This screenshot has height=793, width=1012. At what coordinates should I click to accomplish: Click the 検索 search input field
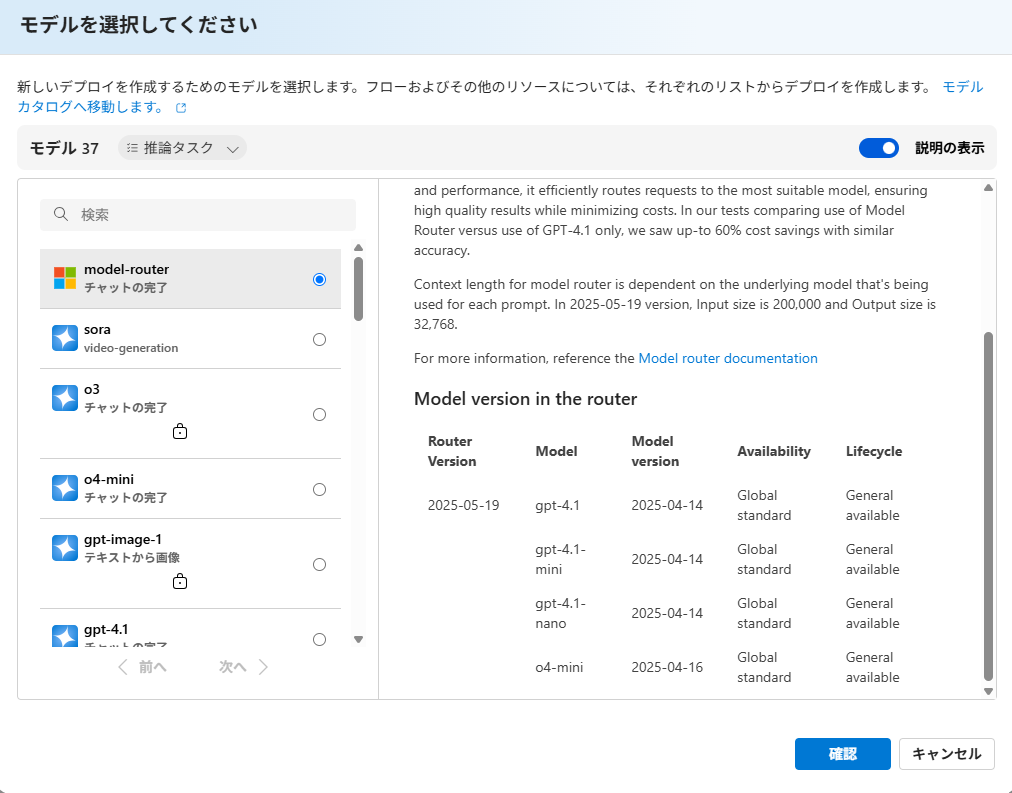(198, 214)
